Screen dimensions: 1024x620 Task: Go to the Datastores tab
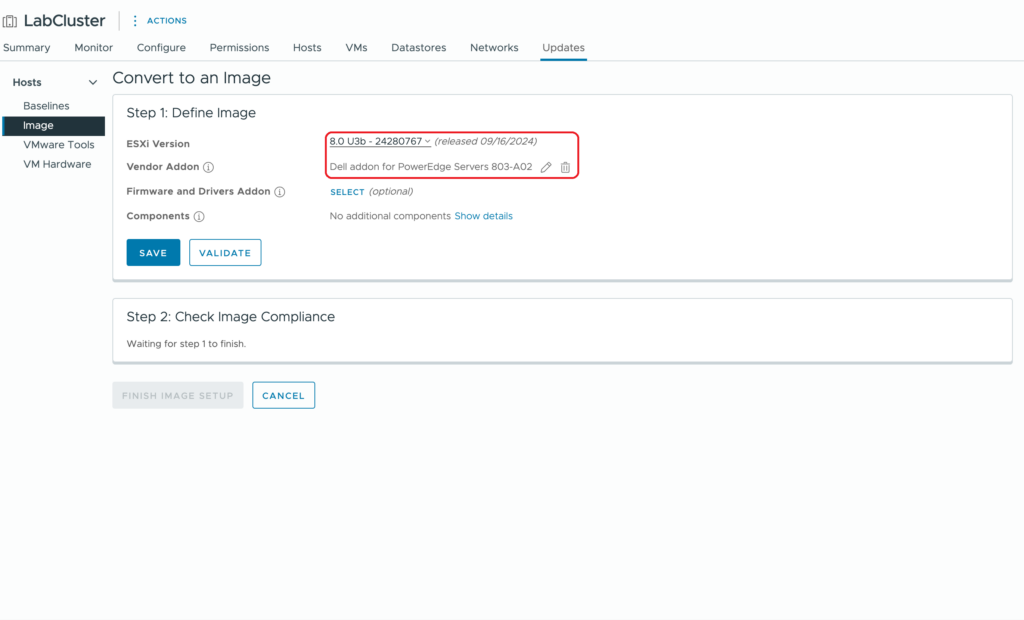click(418, 48)
